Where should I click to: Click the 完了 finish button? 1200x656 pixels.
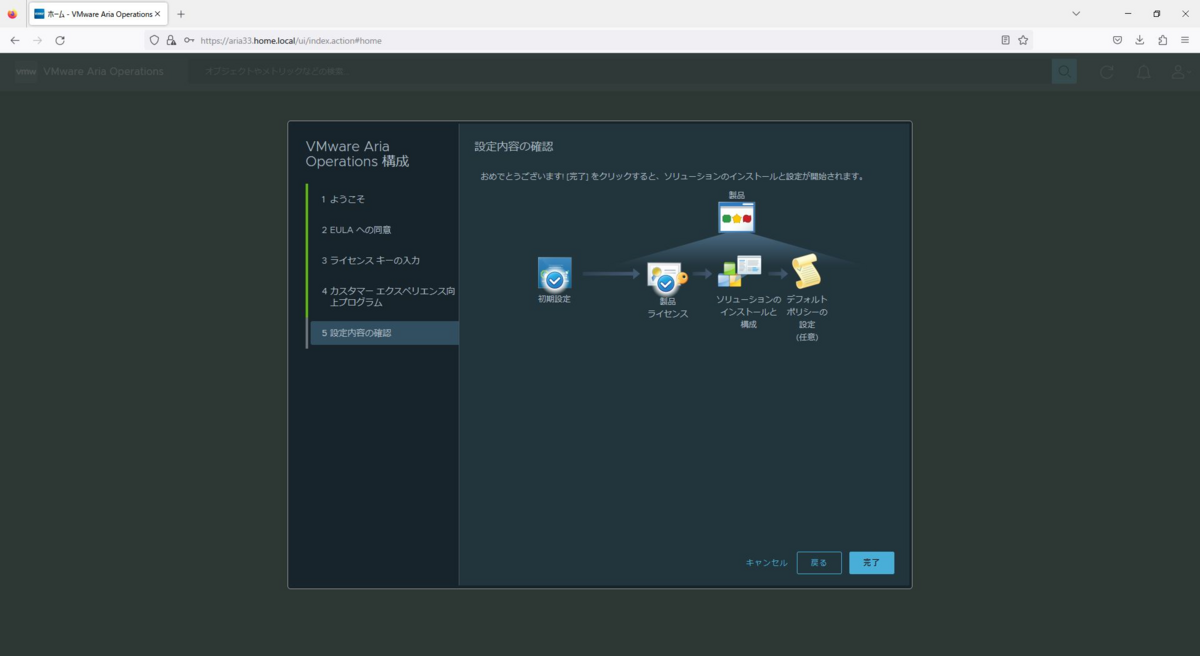coord(871,563)
